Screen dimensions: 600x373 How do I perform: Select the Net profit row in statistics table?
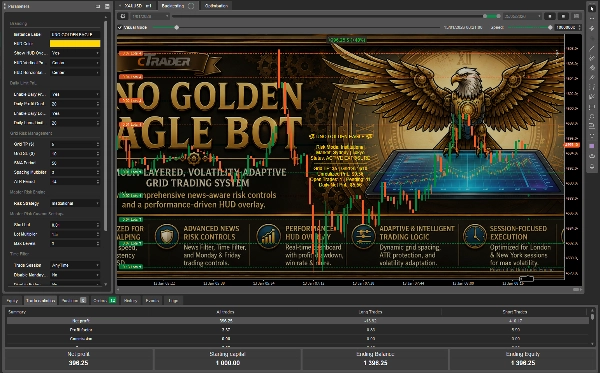(298, 321)
